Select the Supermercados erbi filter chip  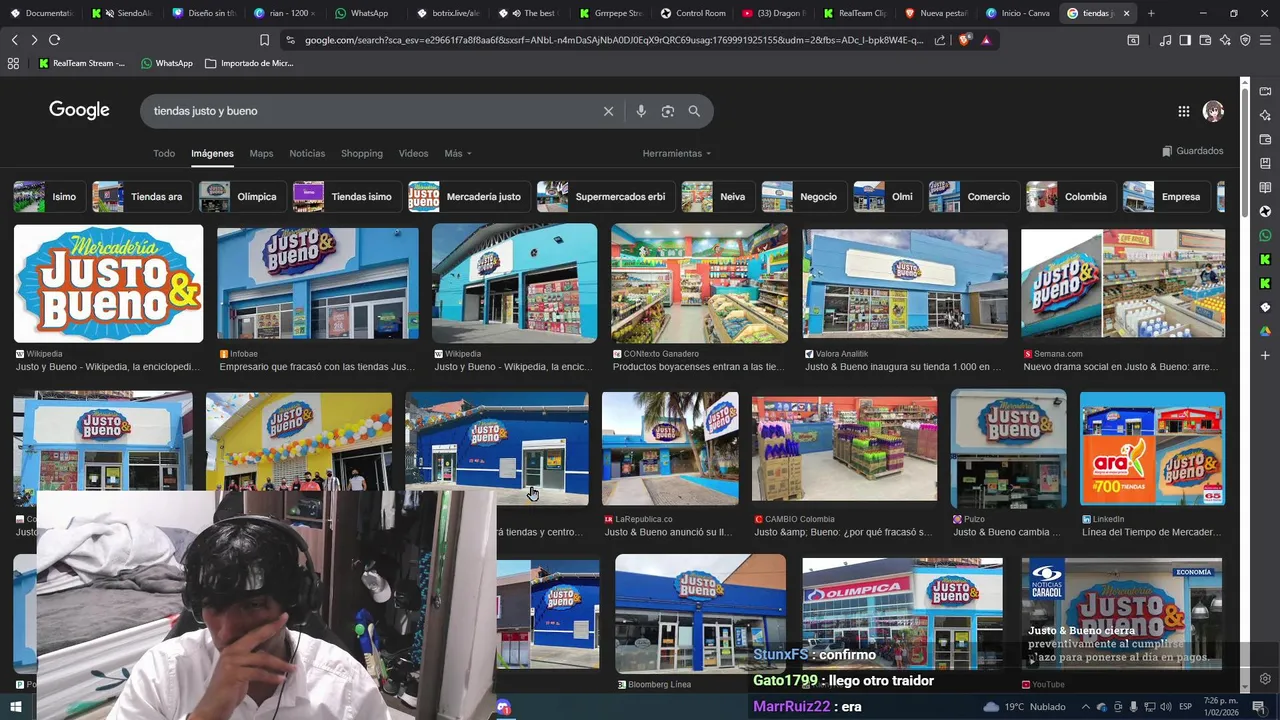pos(605,197)
